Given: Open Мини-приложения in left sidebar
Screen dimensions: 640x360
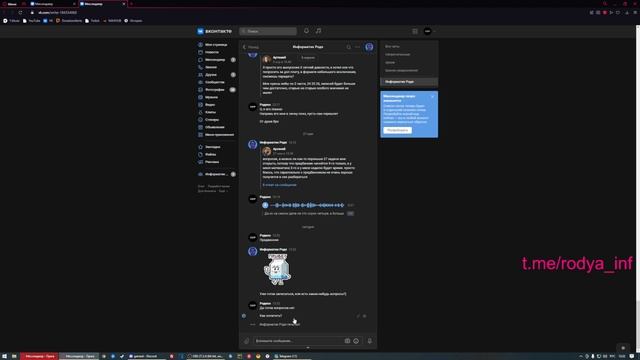Looking at the screenshot, I should coord(216,135).
